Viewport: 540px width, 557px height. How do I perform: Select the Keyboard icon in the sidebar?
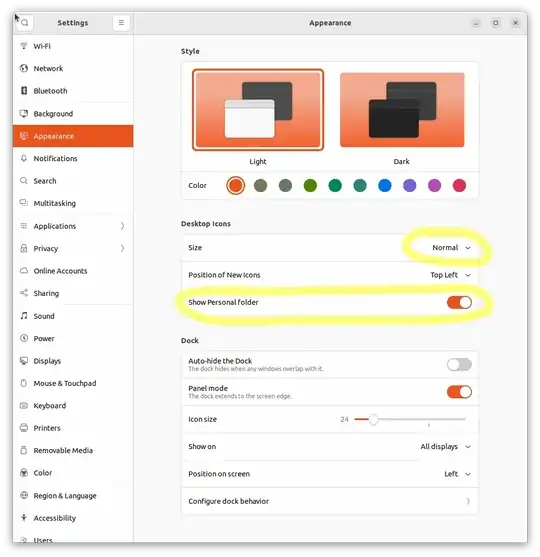coord(24,405)
